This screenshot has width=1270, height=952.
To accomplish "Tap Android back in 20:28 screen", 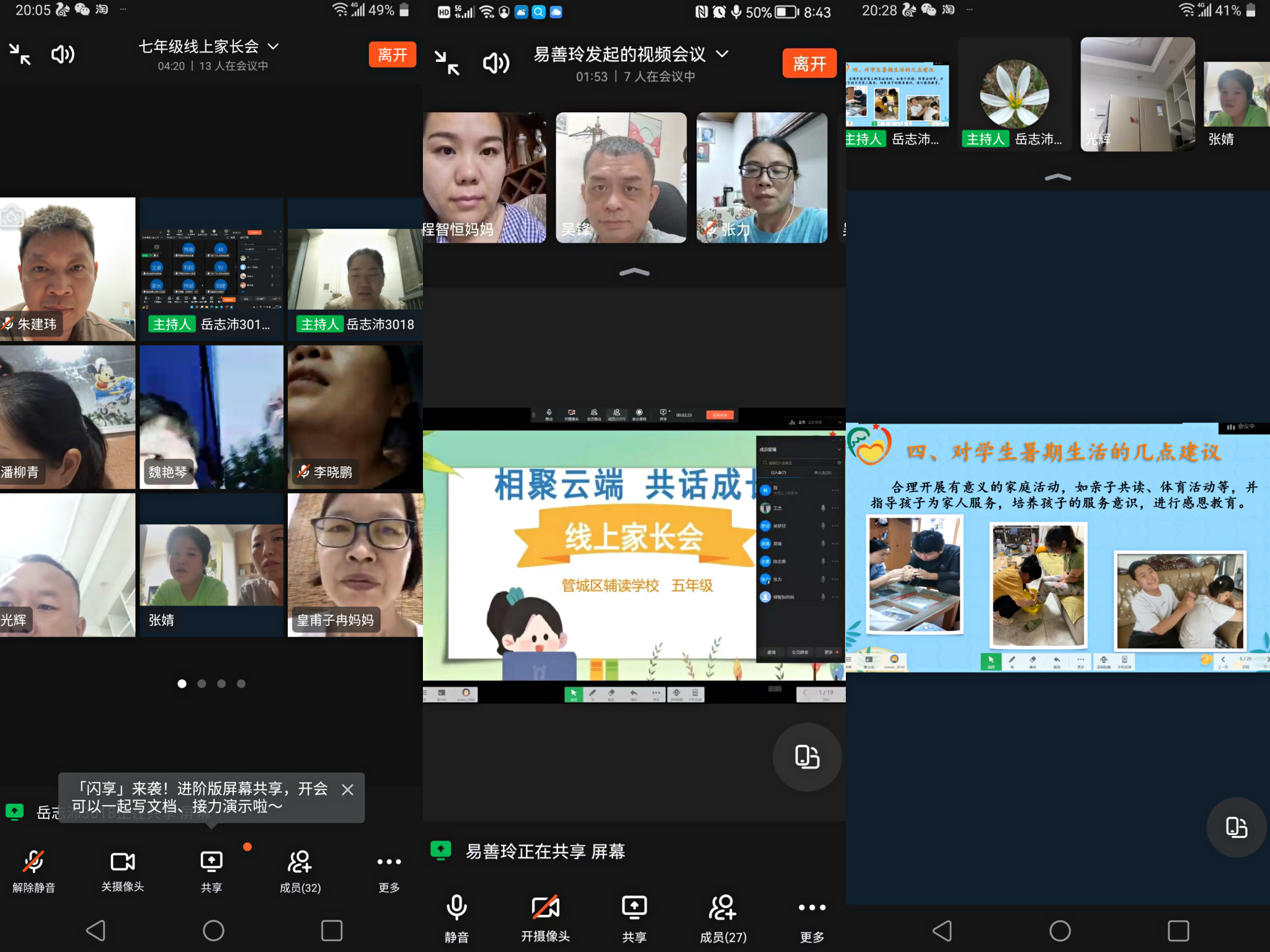I will click(x=942, y=930).
